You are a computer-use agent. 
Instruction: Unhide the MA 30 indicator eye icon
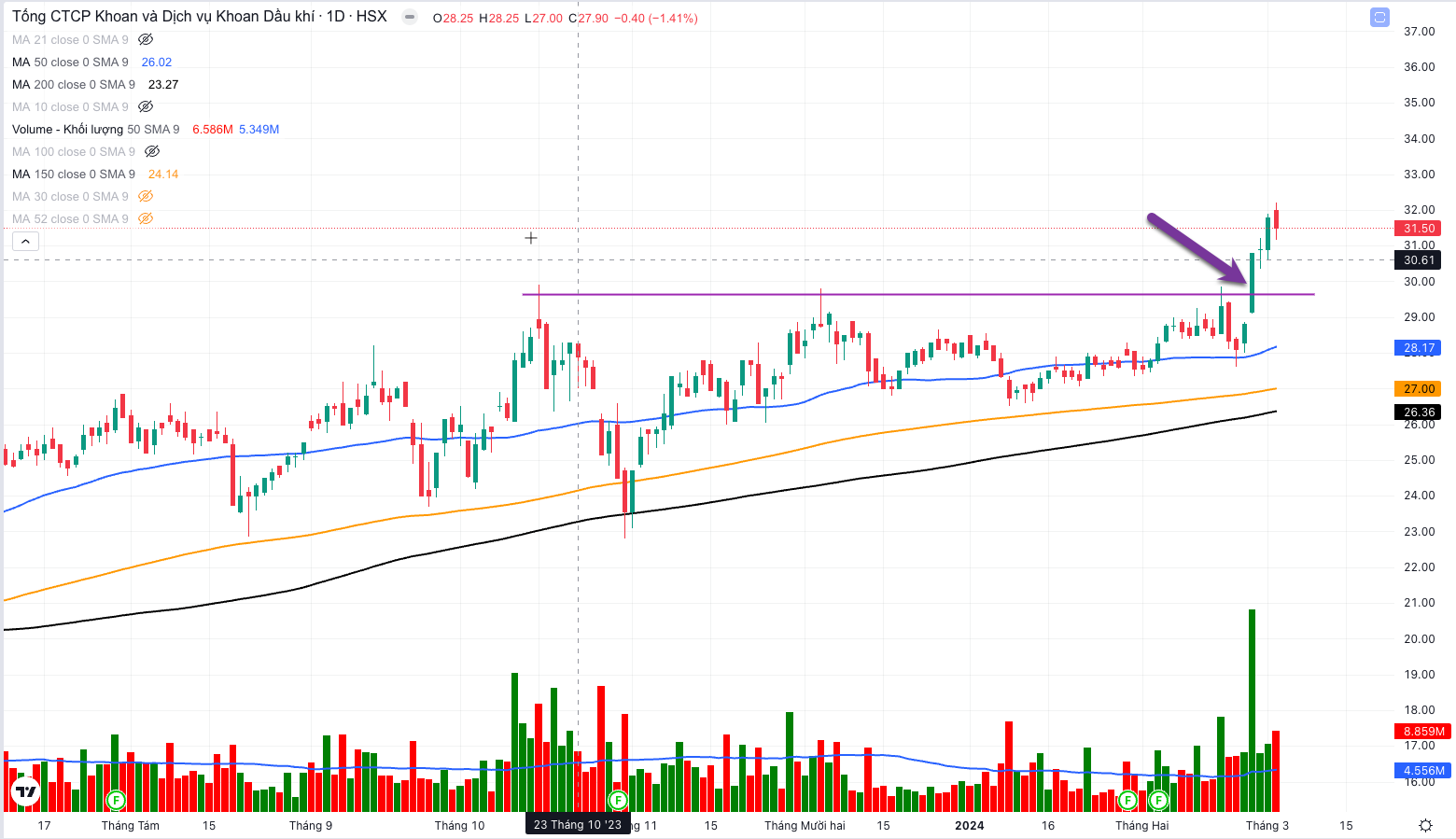click(x=146, y=196)
